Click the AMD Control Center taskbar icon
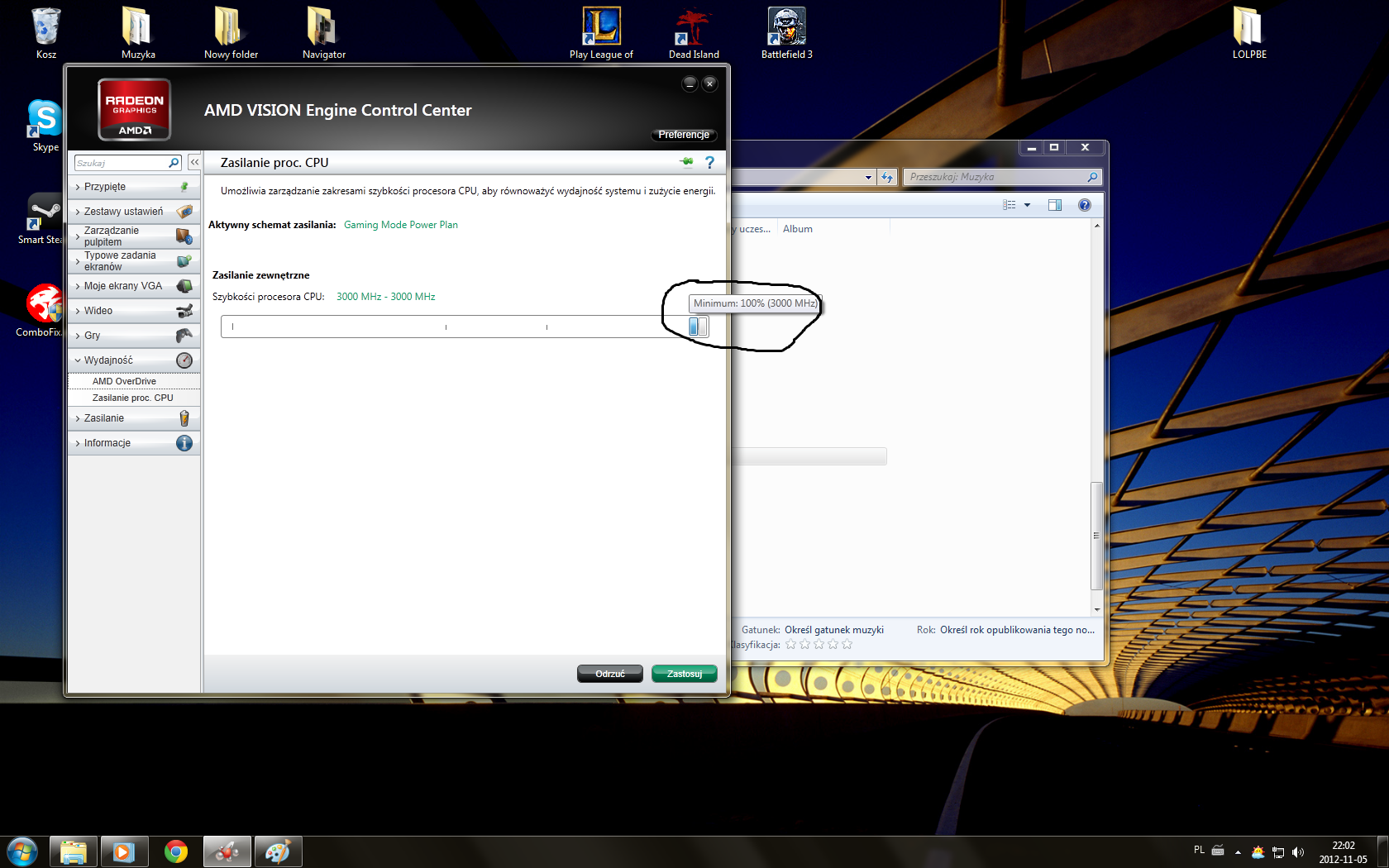The image size is (1389, 868). click(227, 851)
